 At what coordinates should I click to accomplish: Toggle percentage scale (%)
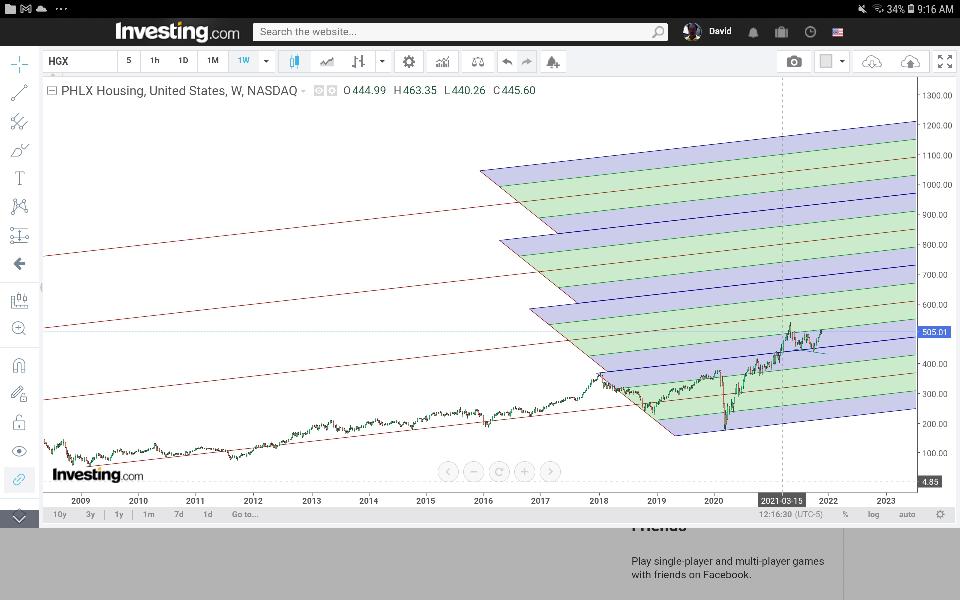point(846,514)
